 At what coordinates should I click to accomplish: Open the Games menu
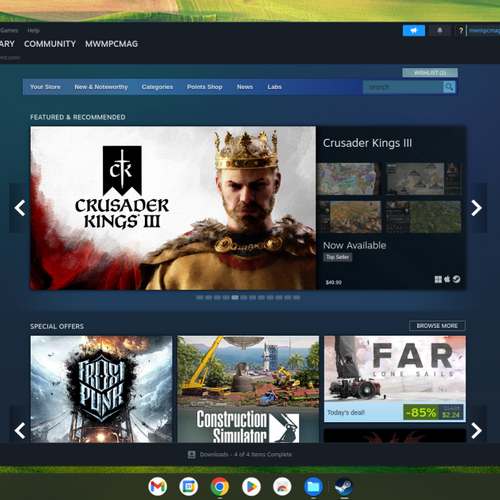click(x=9, y=30)
